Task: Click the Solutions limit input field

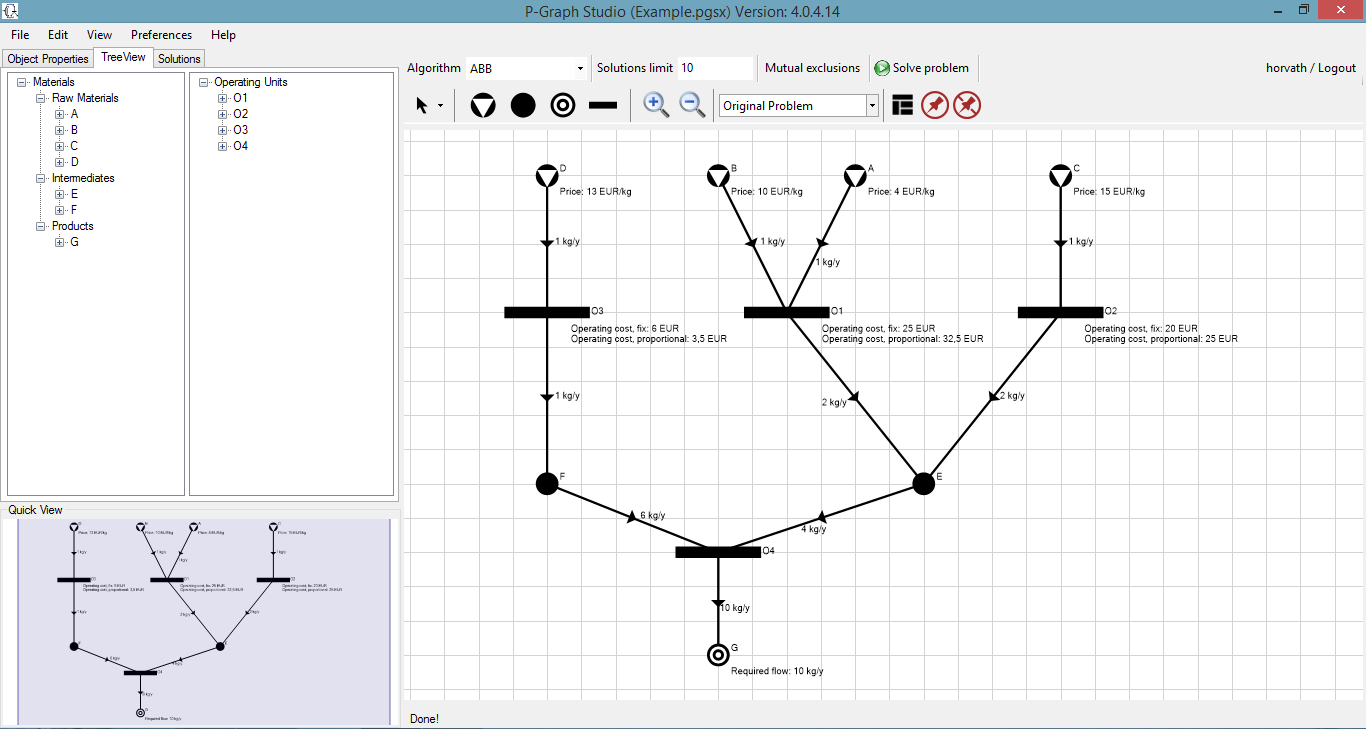Action: [x=714, y=68]
